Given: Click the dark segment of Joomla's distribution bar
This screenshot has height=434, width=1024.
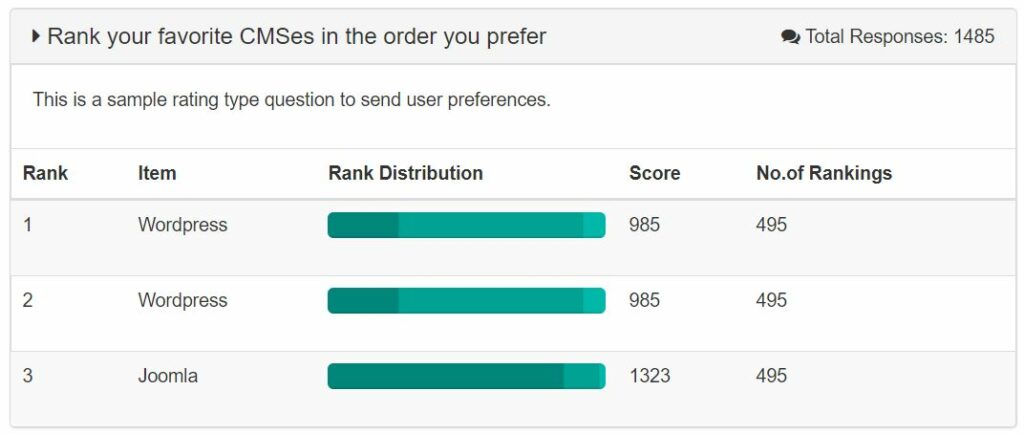Looking at the screenshot, I should coord(445,376).
